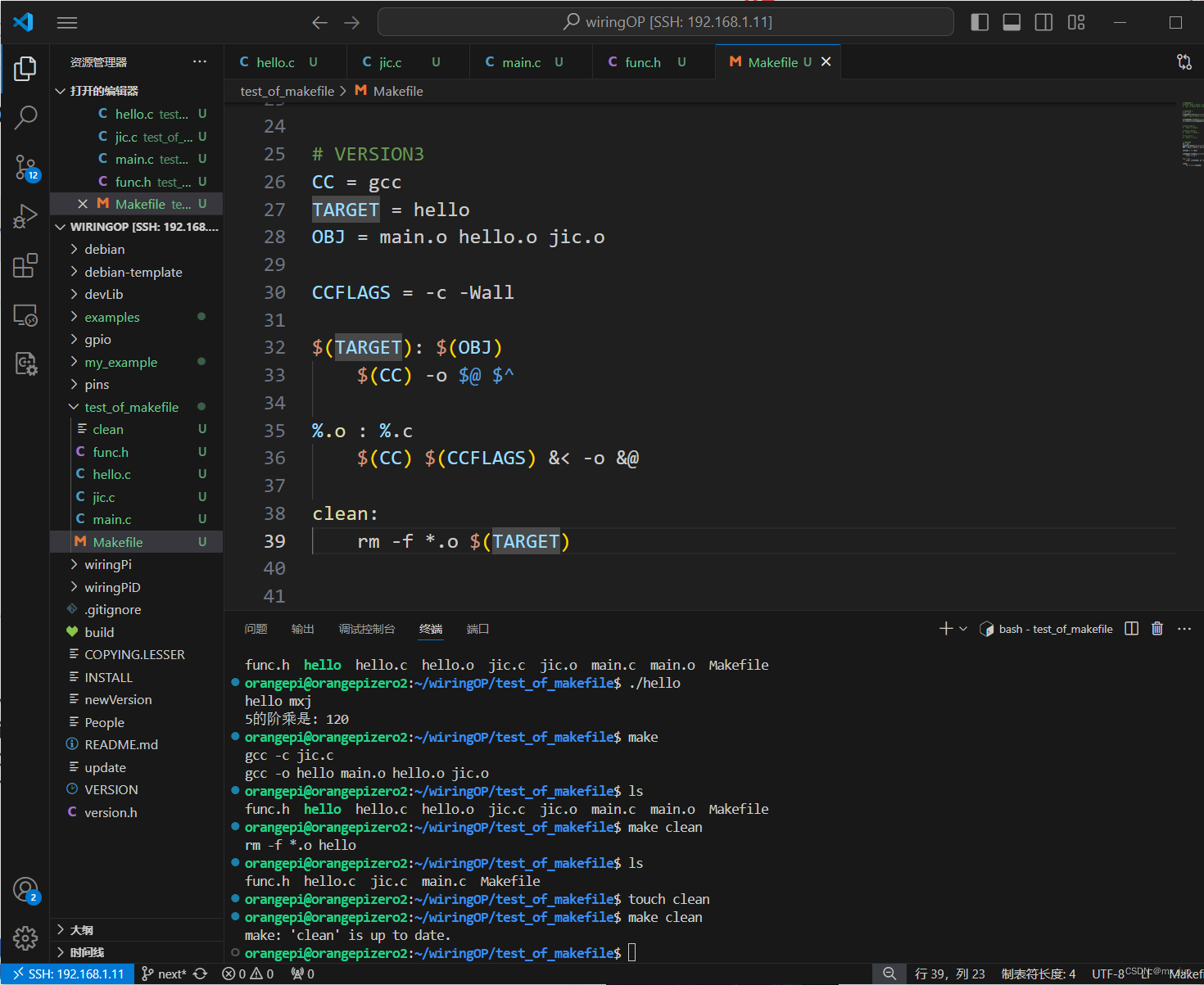Open the Problems panel tab
The height and width of the screenshot is (985, 1204).
256,629
